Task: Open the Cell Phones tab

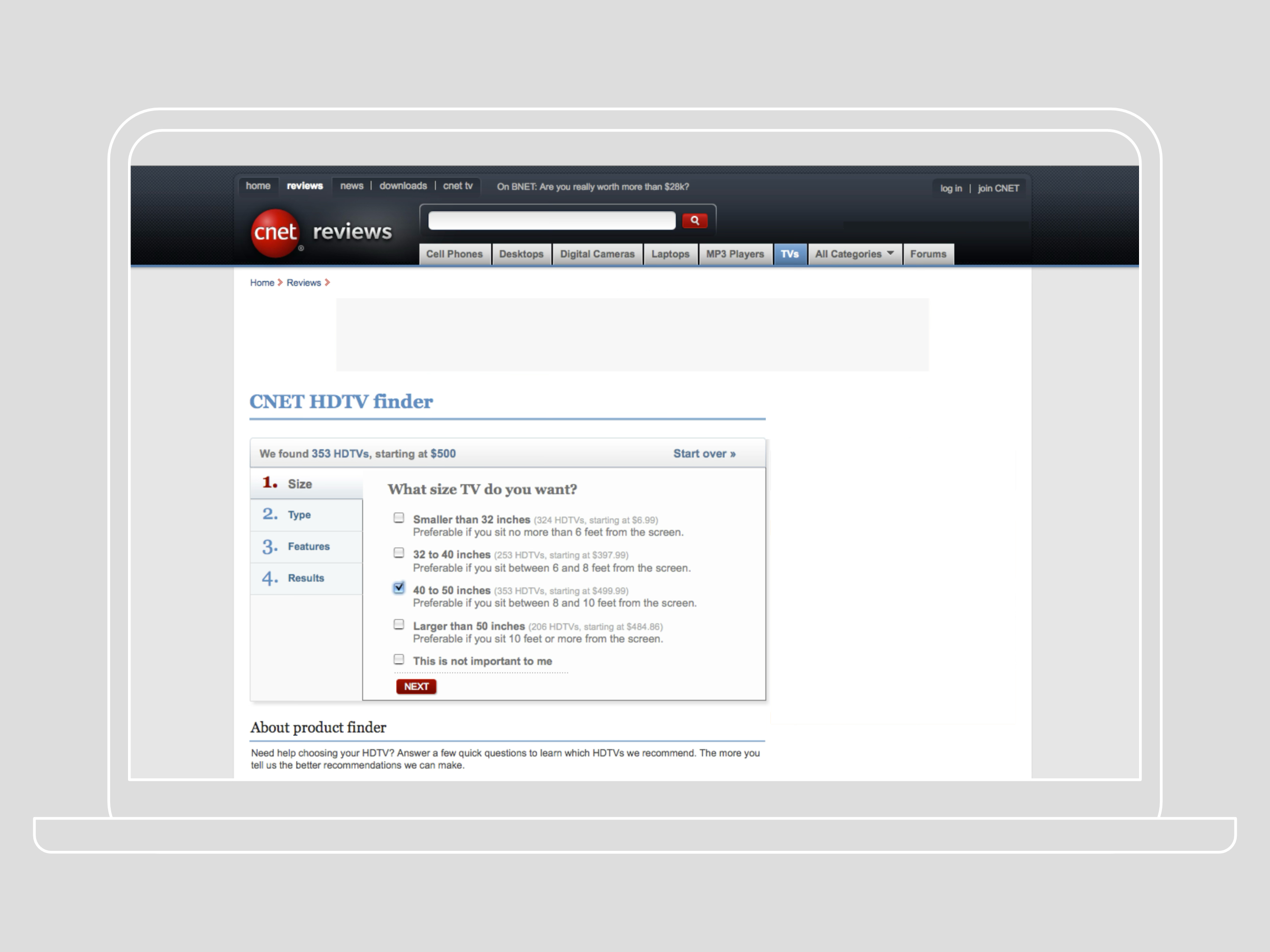Action: (x=454, y=254)
